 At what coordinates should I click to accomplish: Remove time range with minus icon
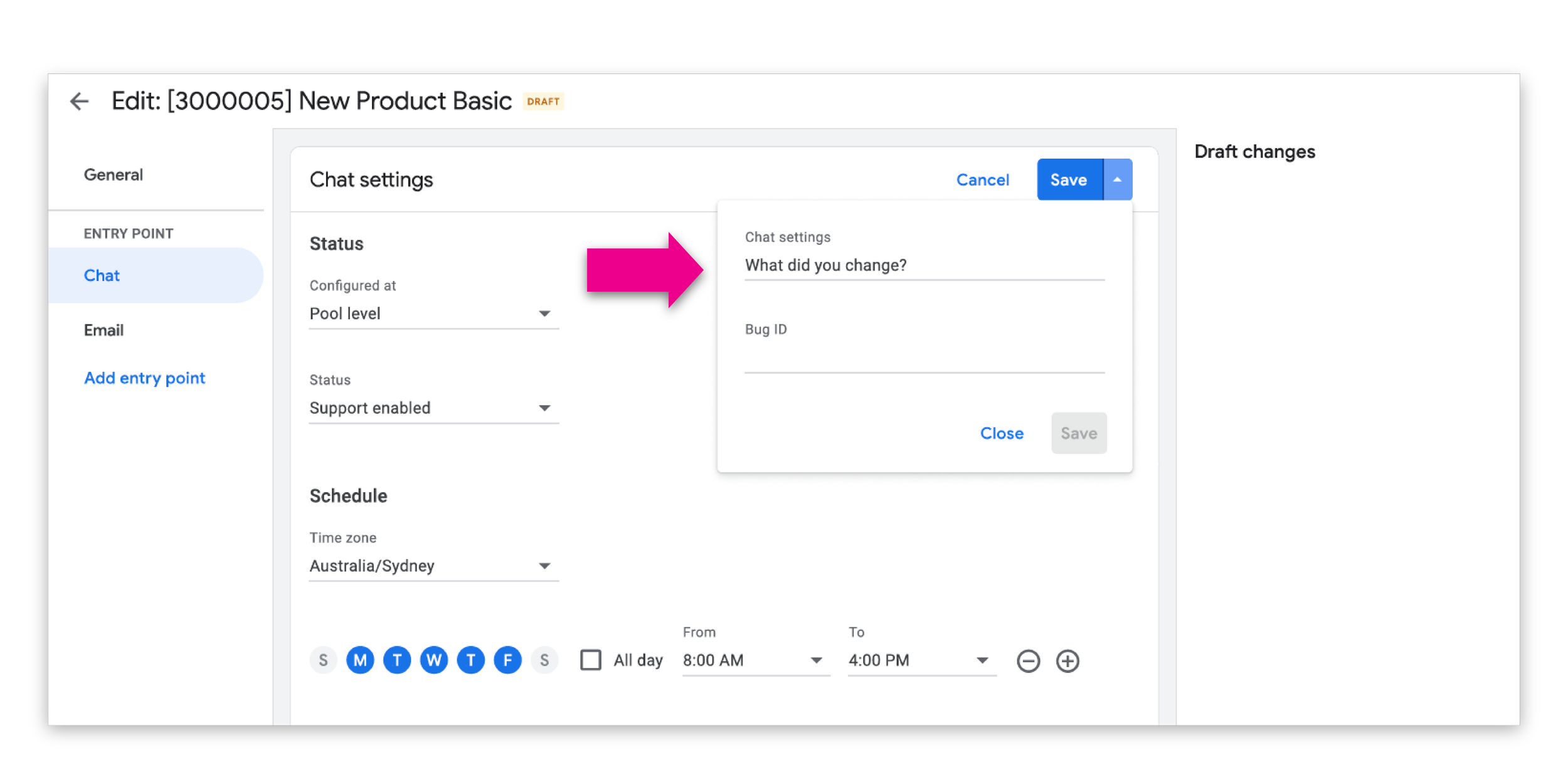(x=1028, y=661)
